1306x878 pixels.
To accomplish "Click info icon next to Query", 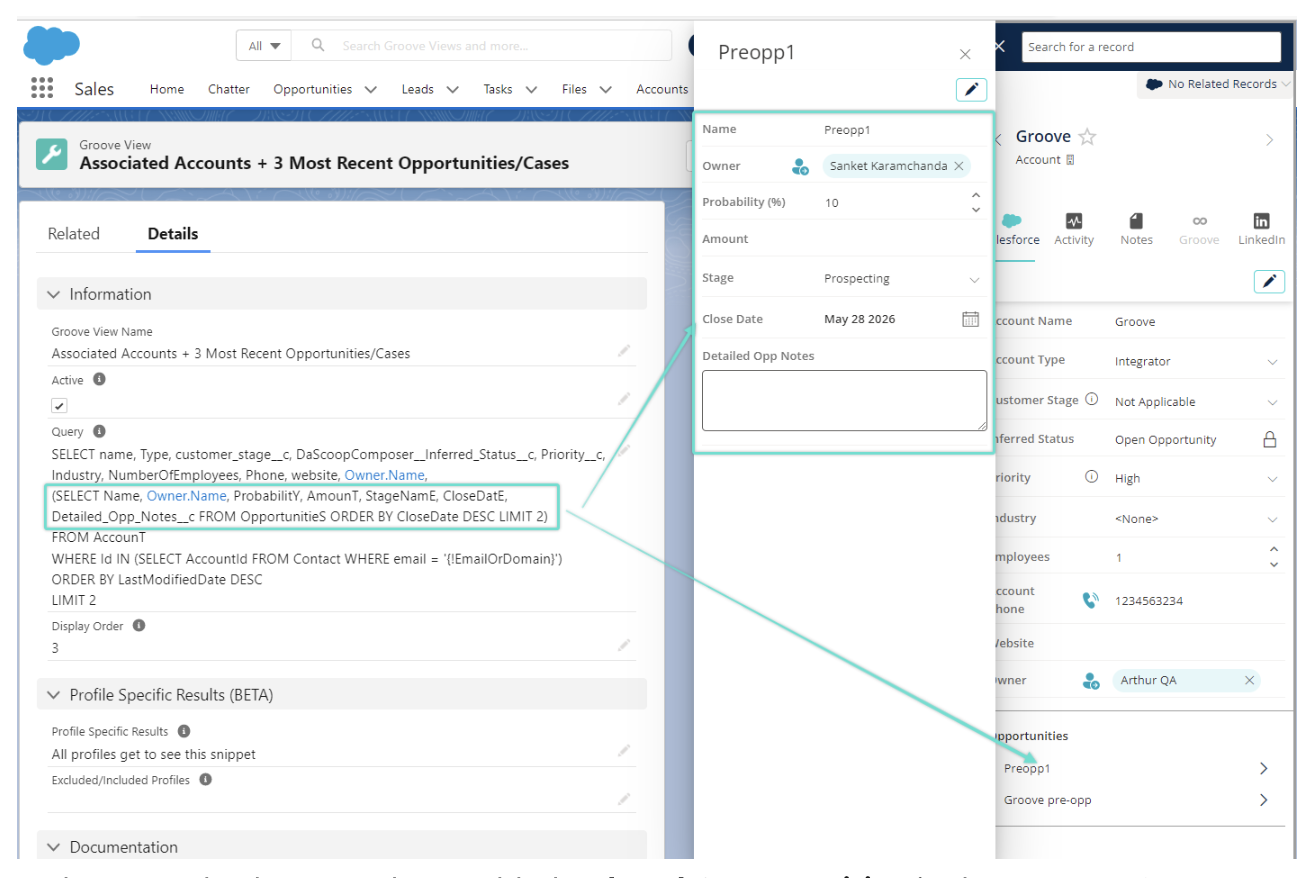I will (x=99, y=431).
